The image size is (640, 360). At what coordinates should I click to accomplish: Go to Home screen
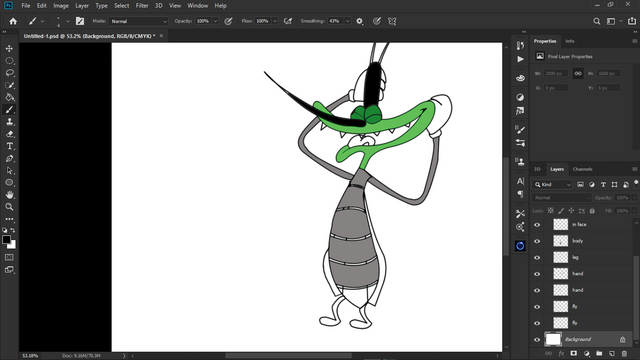(x=13, y=21)
